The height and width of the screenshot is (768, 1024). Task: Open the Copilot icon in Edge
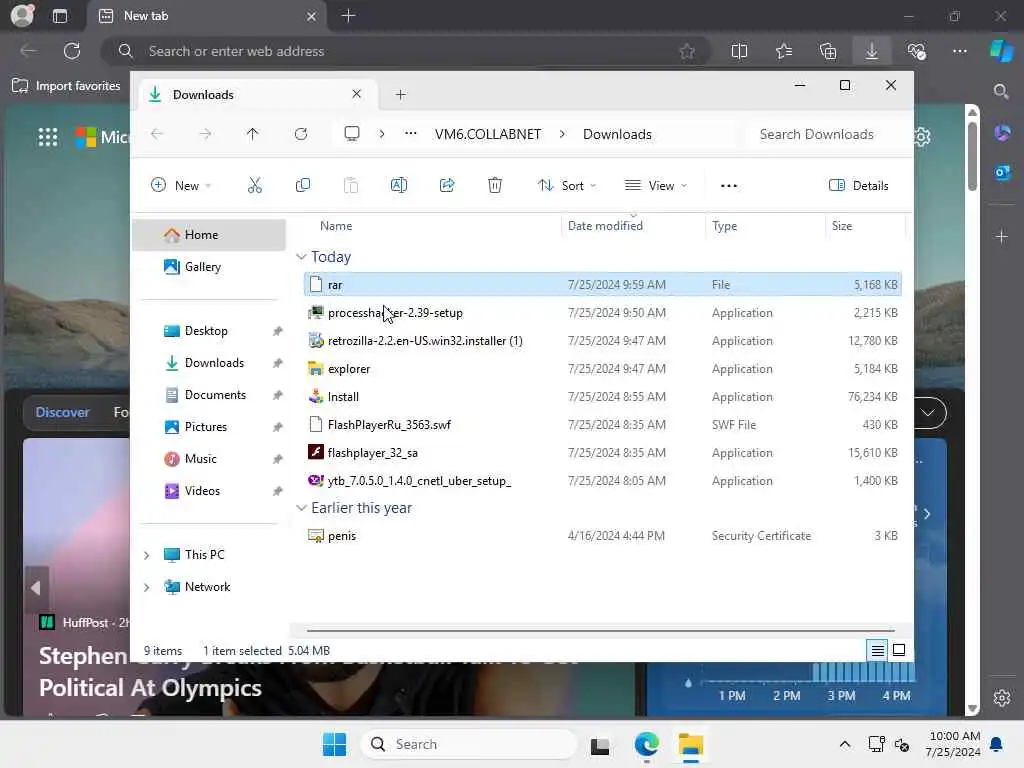1001,51
